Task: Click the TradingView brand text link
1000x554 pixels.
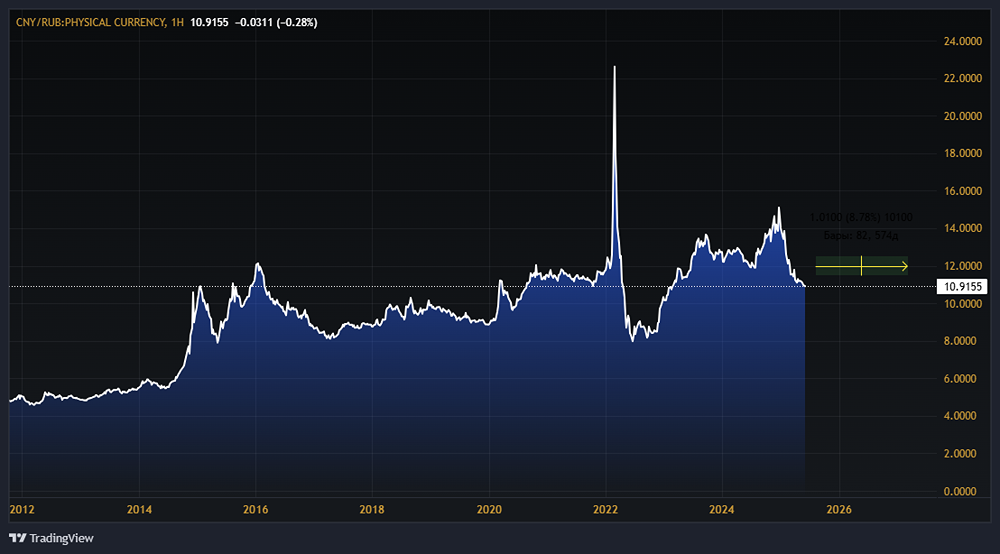Action: click(61, 538)
